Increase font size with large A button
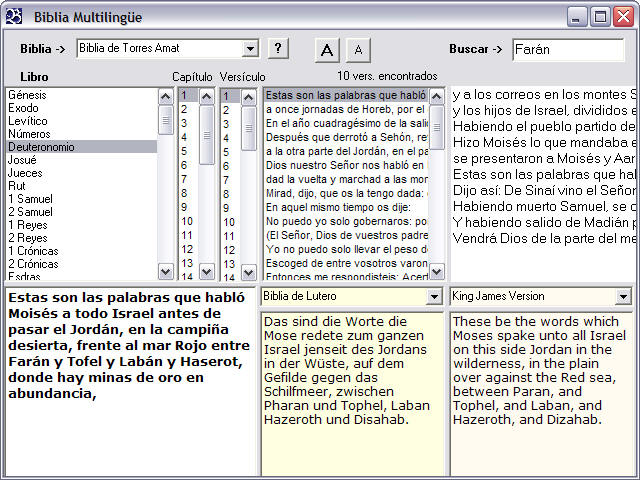 pyautogui.click(x=327, y=50)
